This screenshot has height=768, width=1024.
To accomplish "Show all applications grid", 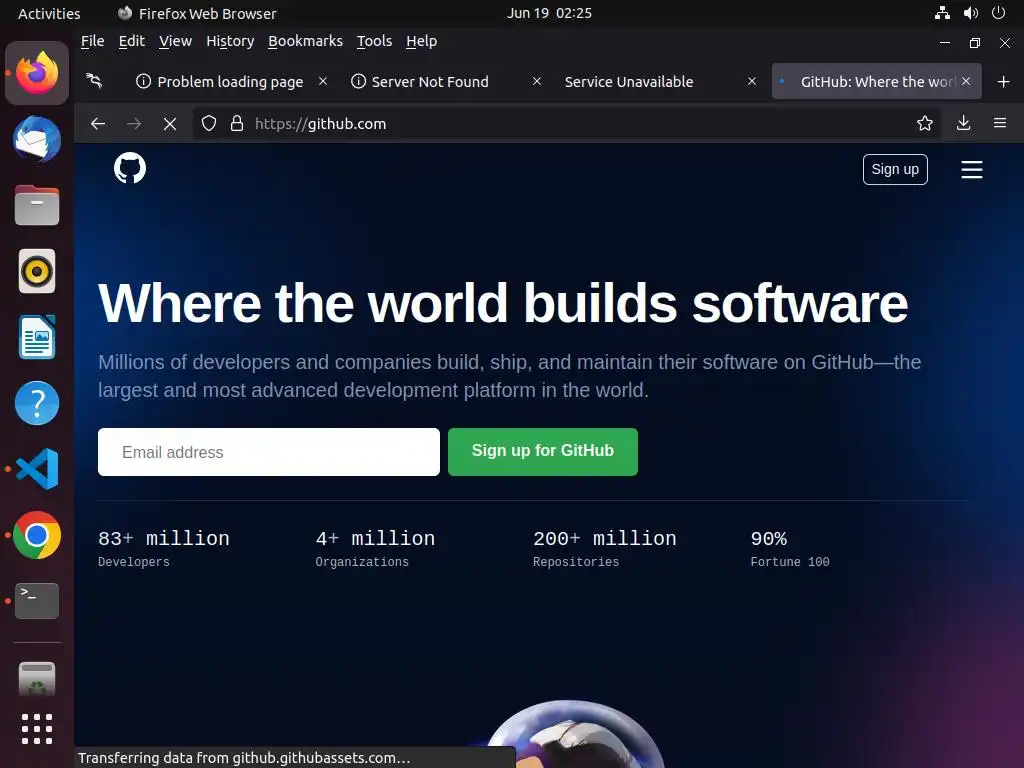I will (37, 729).
